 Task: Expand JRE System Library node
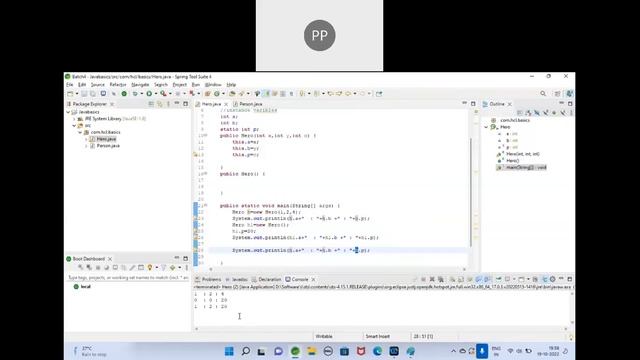pyautogui.click(x=74, y=119)
